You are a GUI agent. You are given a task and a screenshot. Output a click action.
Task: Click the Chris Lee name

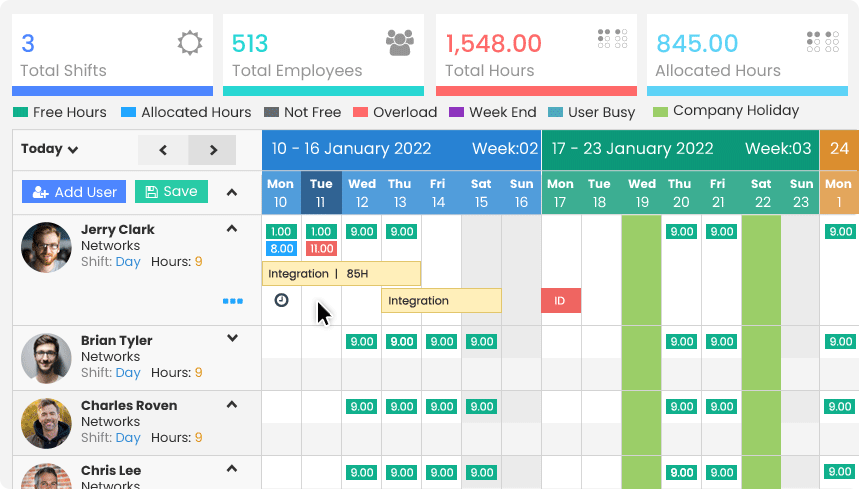coord(111,470)
